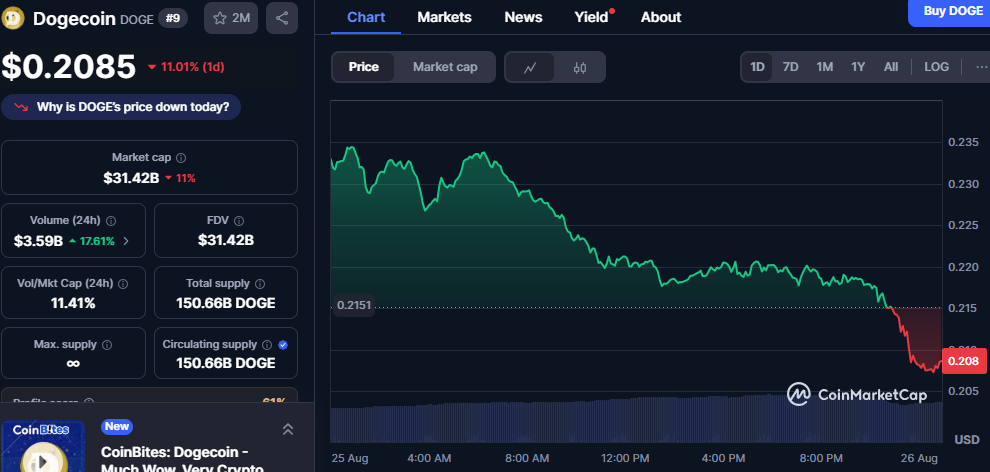Image resolution: width=990 pixels, height=472 pixels.
Task: Click the DOGE ticker next to Dogecoin
Action: click(137, 20)
